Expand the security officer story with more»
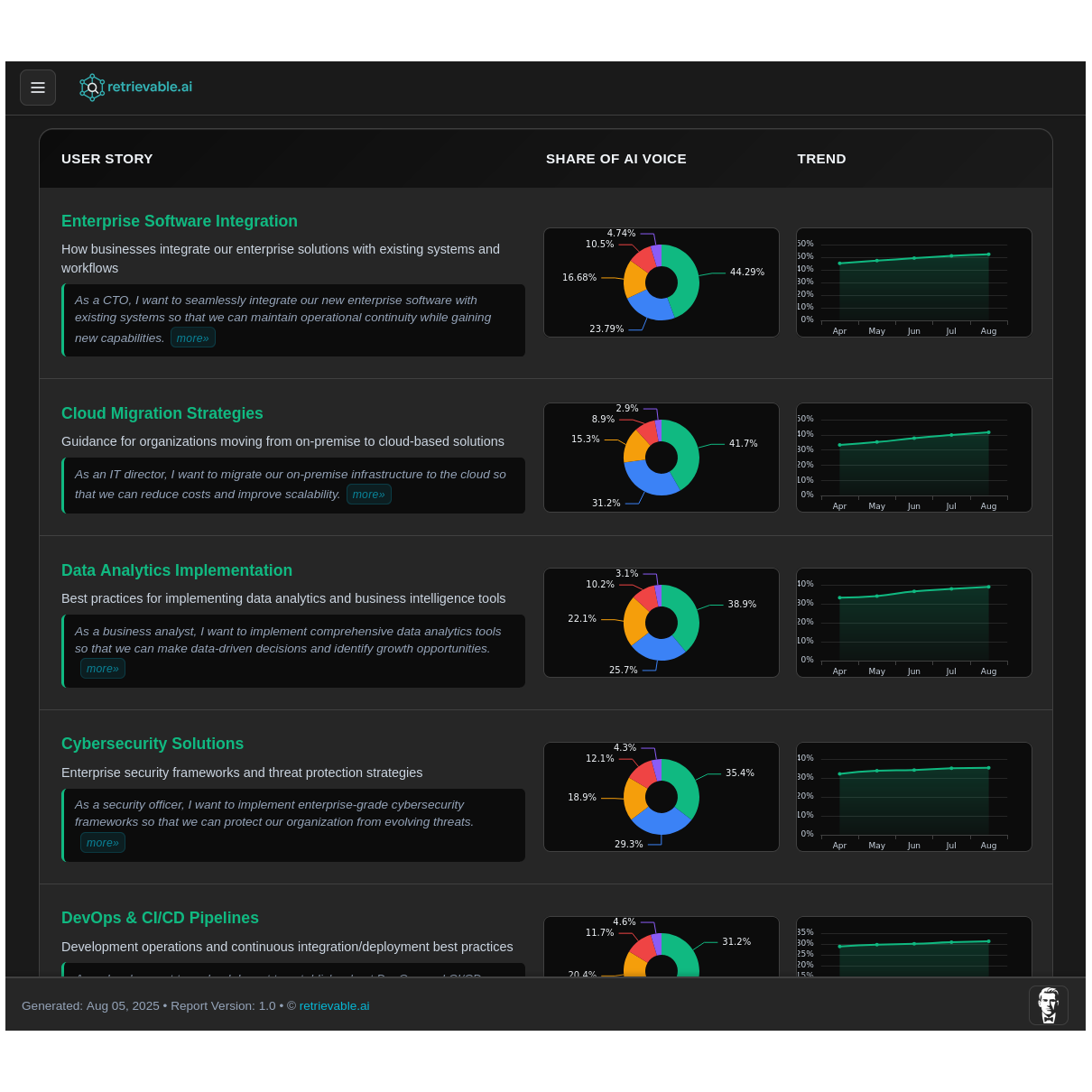 pyautogui.click(x=102, y=842)
